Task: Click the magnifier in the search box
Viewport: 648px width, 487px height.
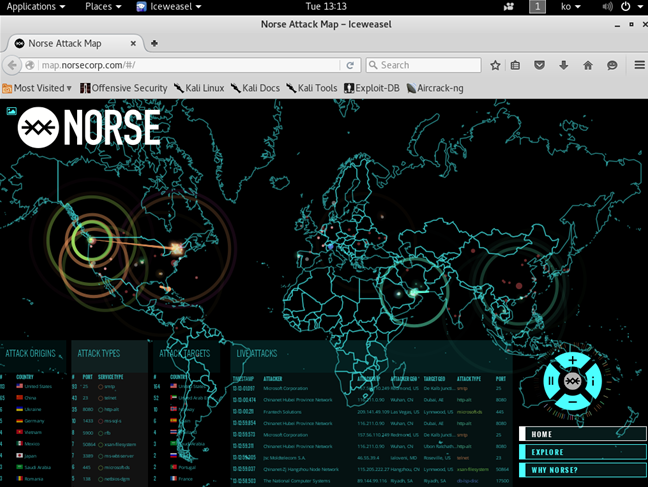Action: click(373, 65)
